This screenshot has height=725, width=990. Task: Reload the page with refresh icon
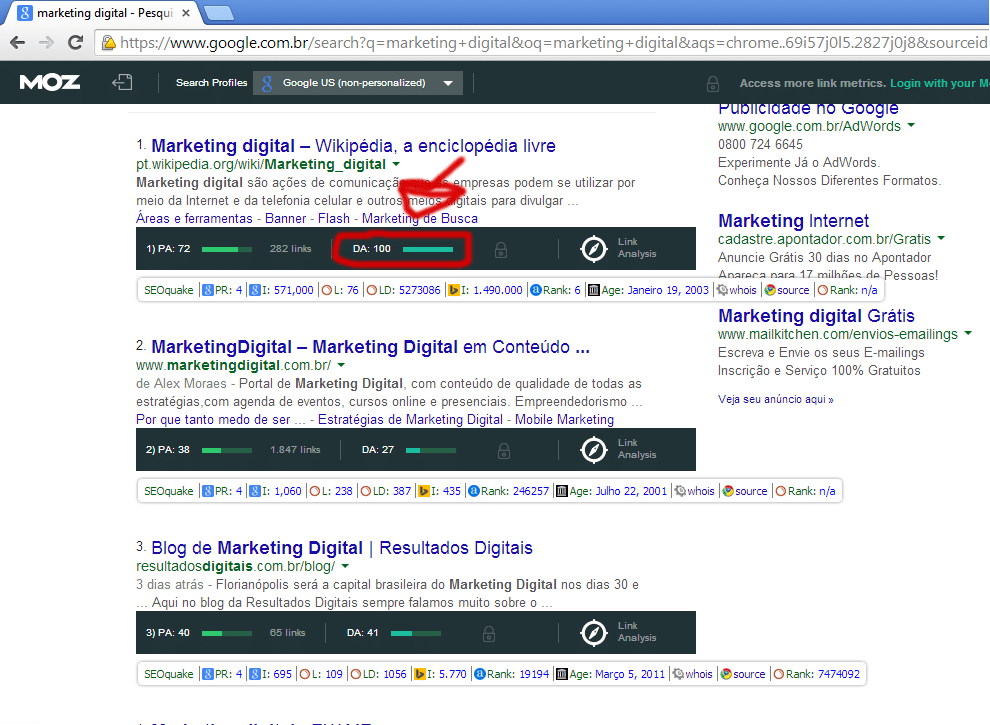click(76, 42)
